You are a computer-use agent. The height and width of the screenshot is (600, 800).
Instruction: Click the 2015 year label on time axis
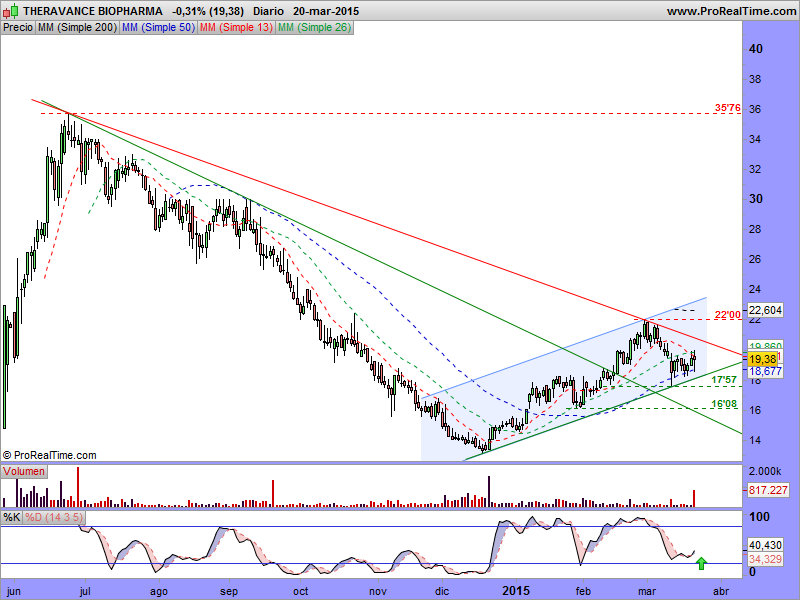pyautogui.click(x=516, y=591)
